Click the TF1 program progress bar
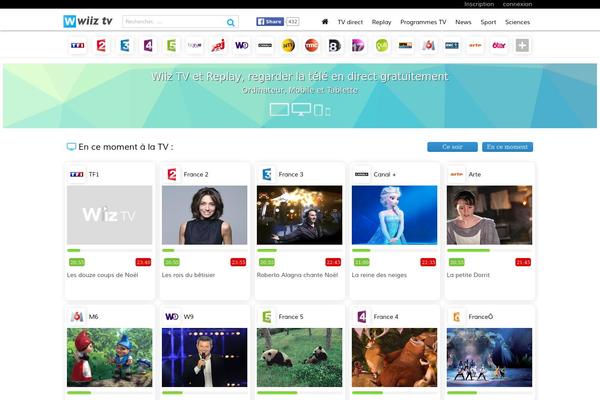Screen dimensions: 600x400 109,250
